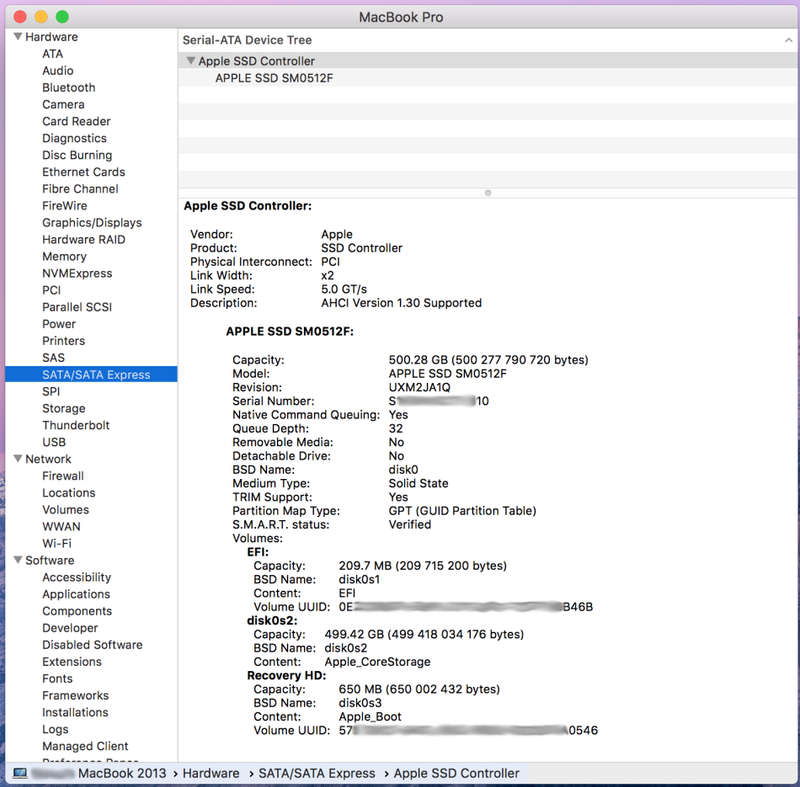Select Developer in the sidebar

click(x=70, y=627)
